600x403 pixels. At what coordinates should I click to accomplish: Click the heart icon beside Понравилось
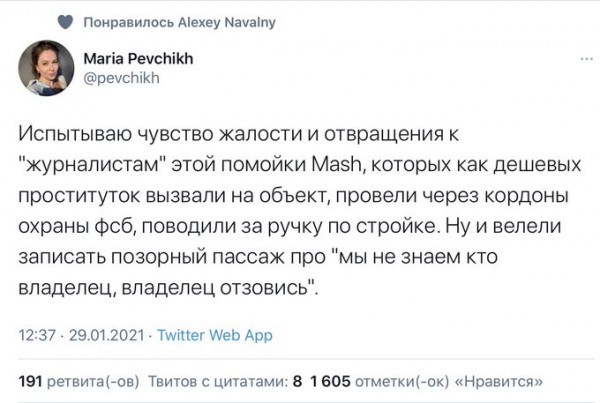[x=65, y=22]
